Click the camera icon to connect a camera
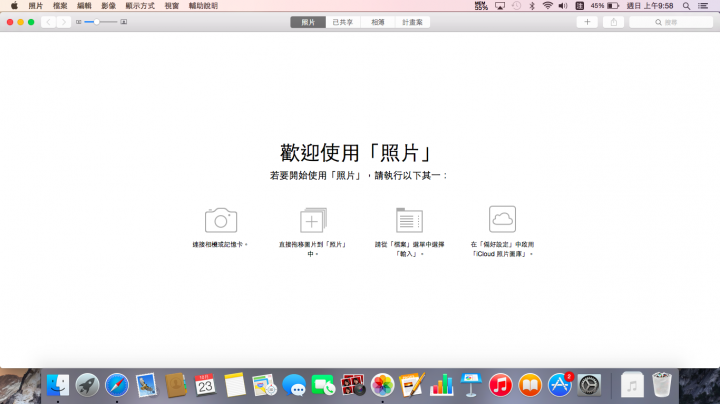This screenshot has height=404, width=720. click(221, 220)
